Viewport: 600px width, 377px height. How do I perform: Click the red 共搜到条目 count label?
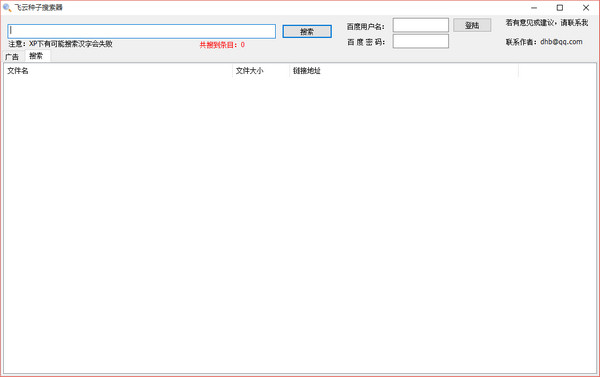222,45
